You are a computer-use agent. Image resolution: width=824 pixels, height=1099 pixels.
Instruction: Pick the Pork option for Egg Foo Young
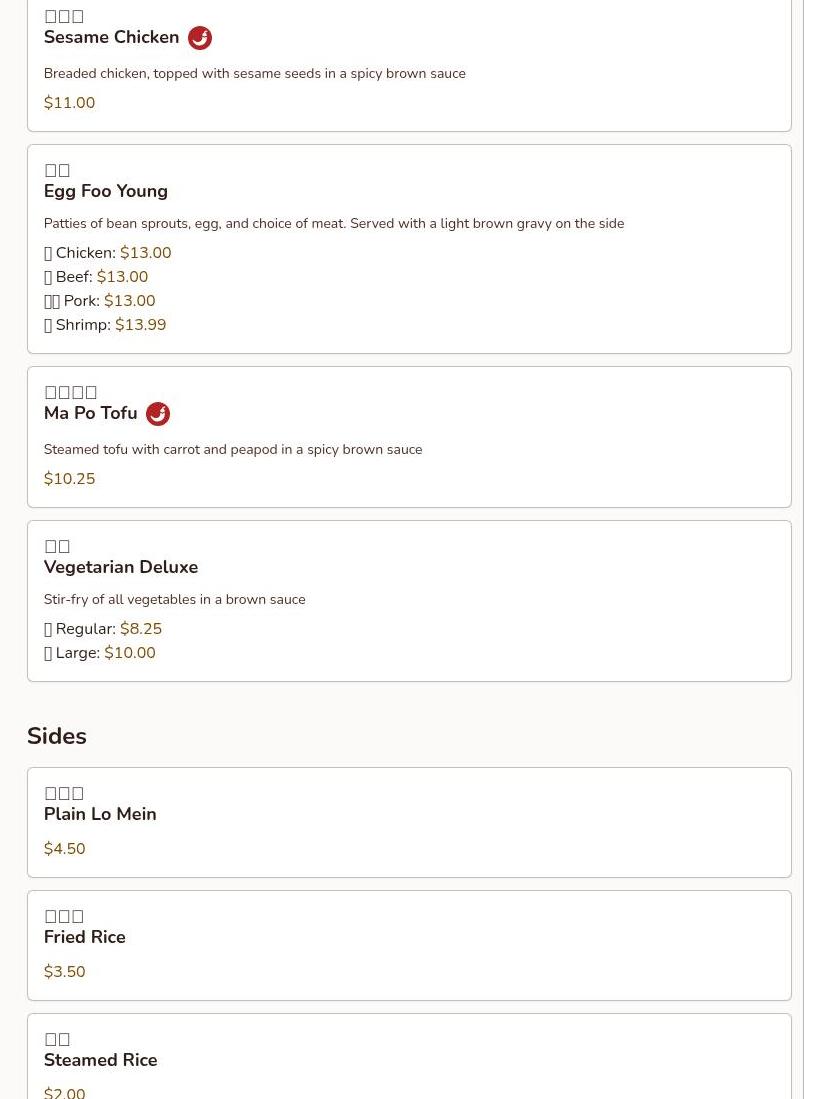coord(99,301)
